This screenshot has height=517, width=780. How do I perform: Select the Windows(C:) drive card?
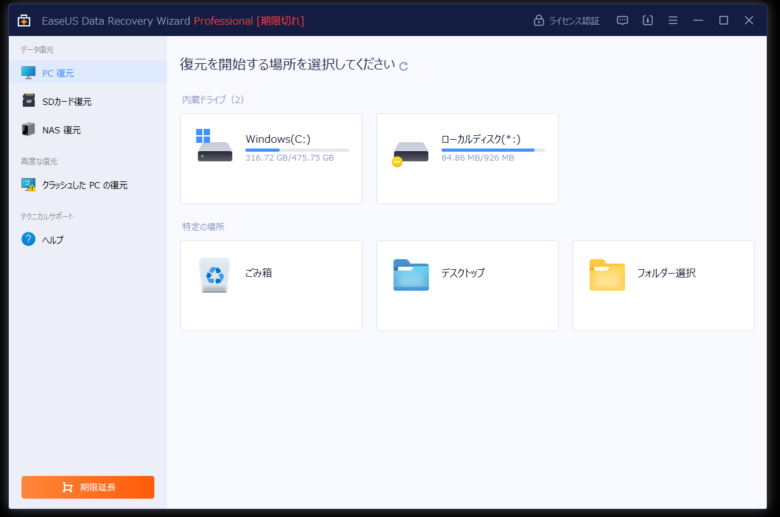coord(271,158)
